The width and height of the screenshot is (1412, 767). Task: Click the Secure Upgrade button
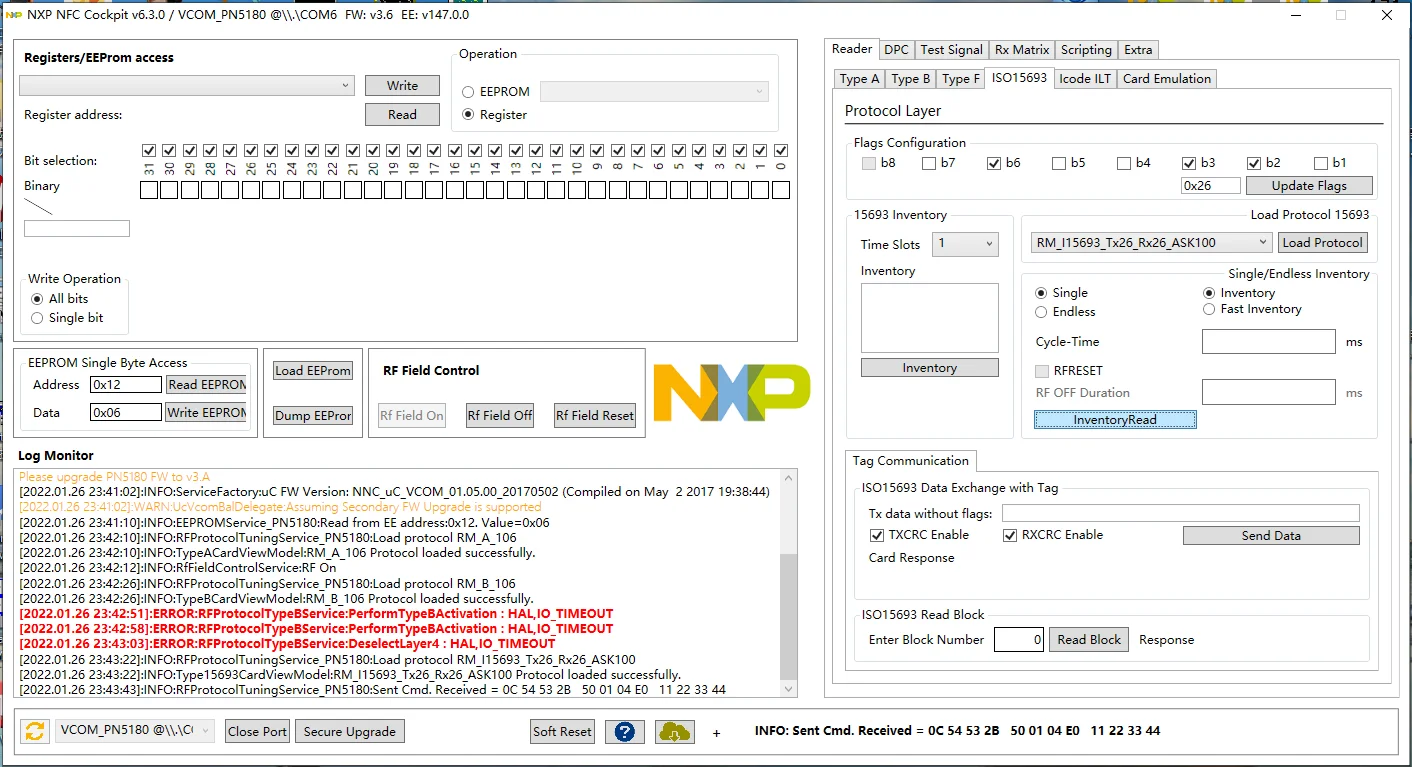point(350,732)
